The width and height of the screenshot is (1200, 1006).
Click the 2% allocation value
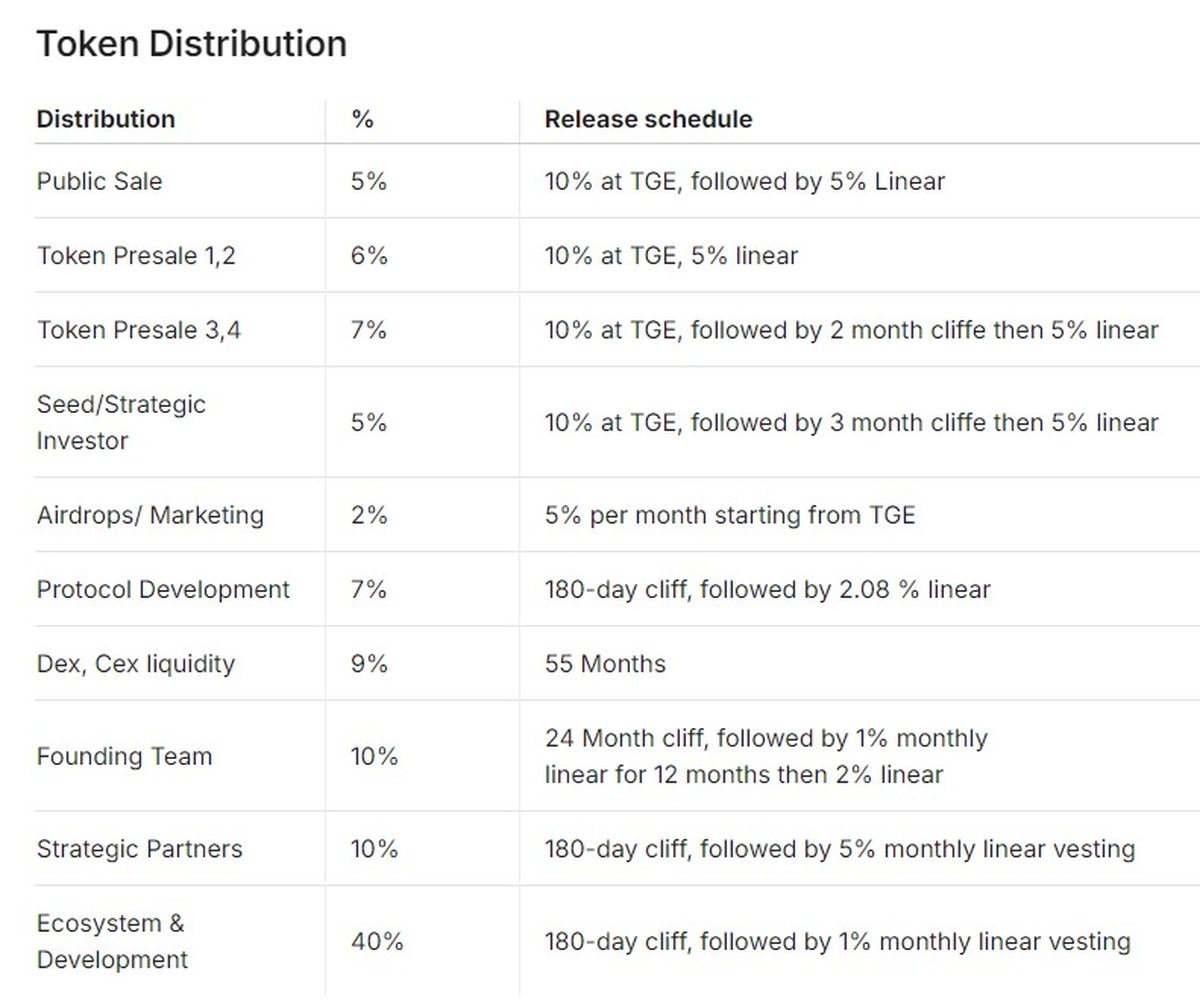click(369, 515)
